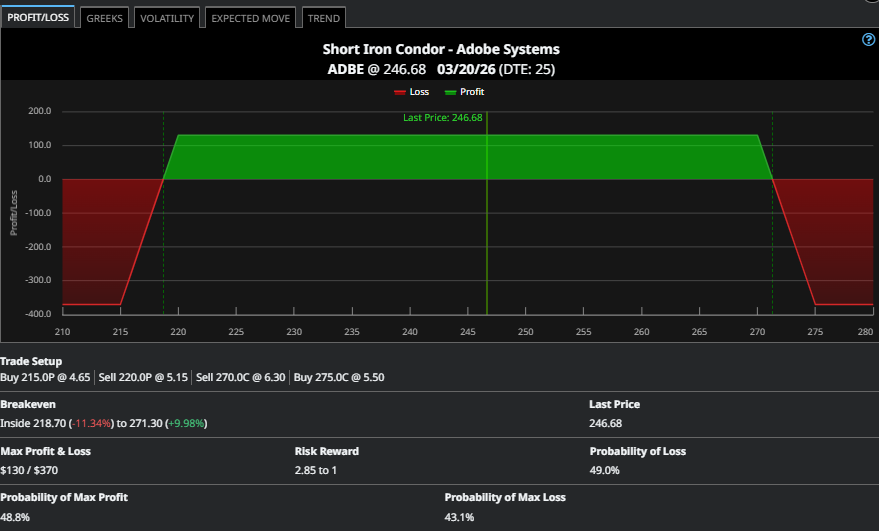879x531 pixels.
Task: Switch to the GREEKS tab
Action: coord(104,18)
